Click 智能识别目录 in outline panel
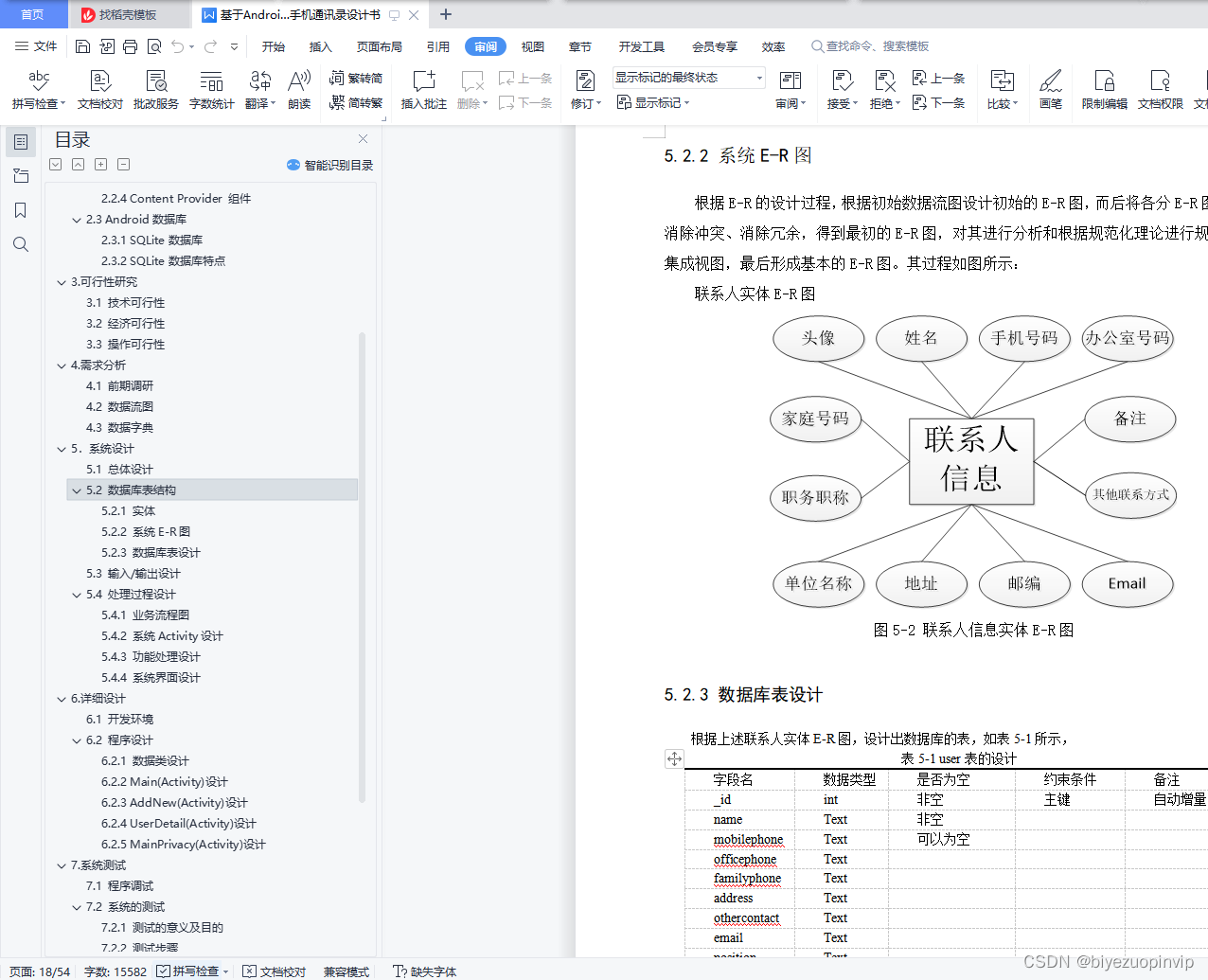 click(x=330, y=165)
